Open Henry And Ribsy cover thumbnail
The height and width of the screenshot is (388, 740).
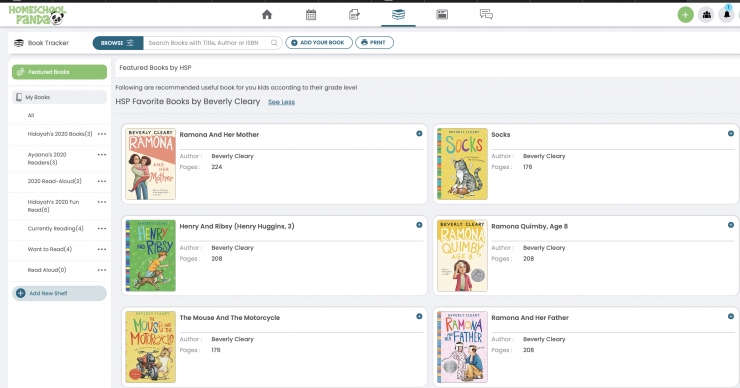coord(151,255)
